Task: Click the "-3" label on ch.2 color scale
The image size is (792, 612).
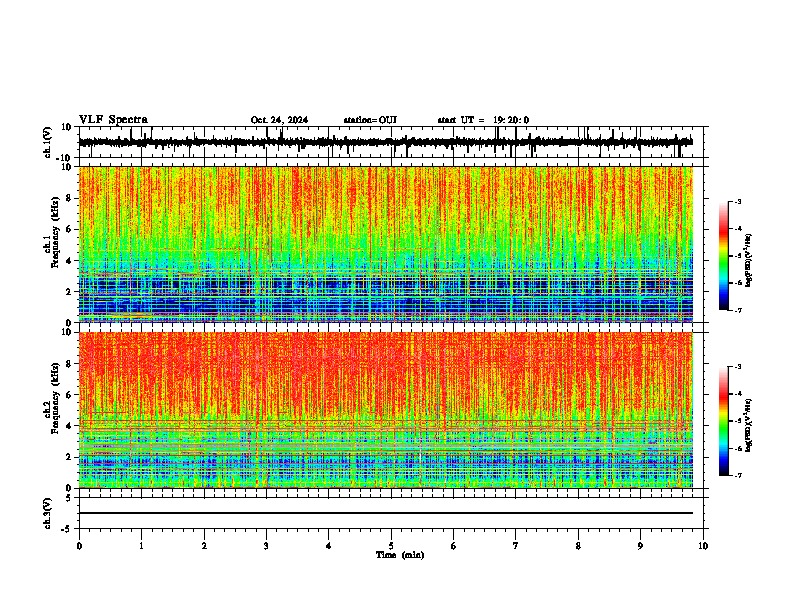Action: tap(737, 367)
